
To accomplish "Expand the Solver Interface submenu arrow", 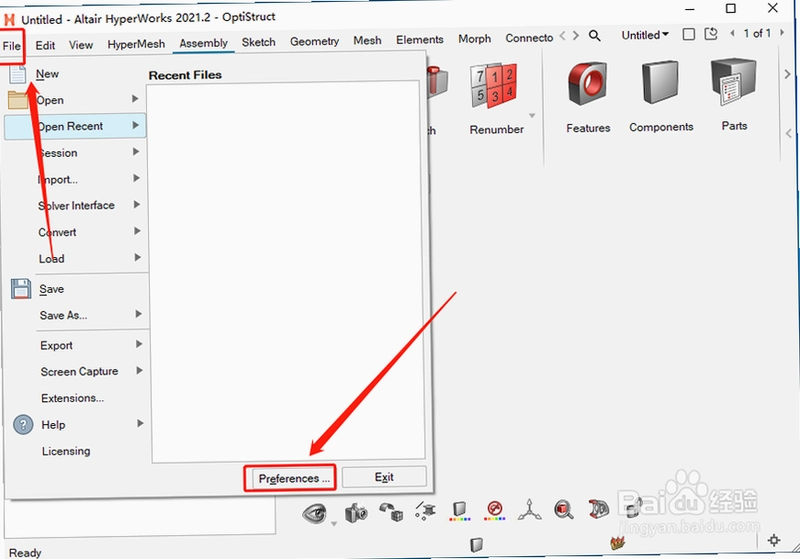I will pos(137,205).
